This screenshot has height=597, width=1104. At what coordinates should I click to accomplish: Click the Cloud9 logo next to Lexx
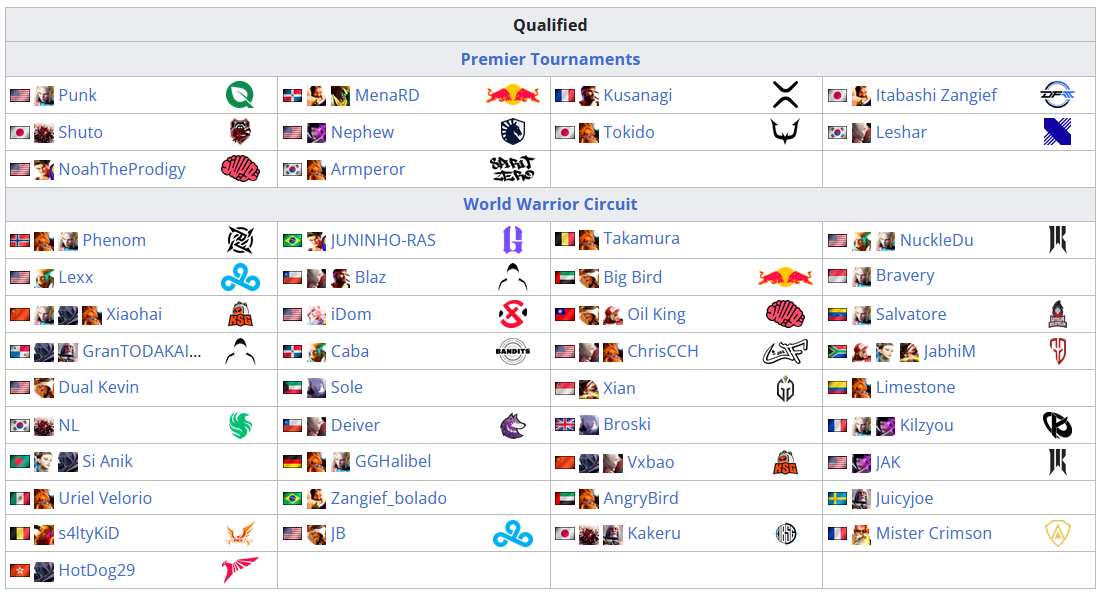(x=240, y=277)
